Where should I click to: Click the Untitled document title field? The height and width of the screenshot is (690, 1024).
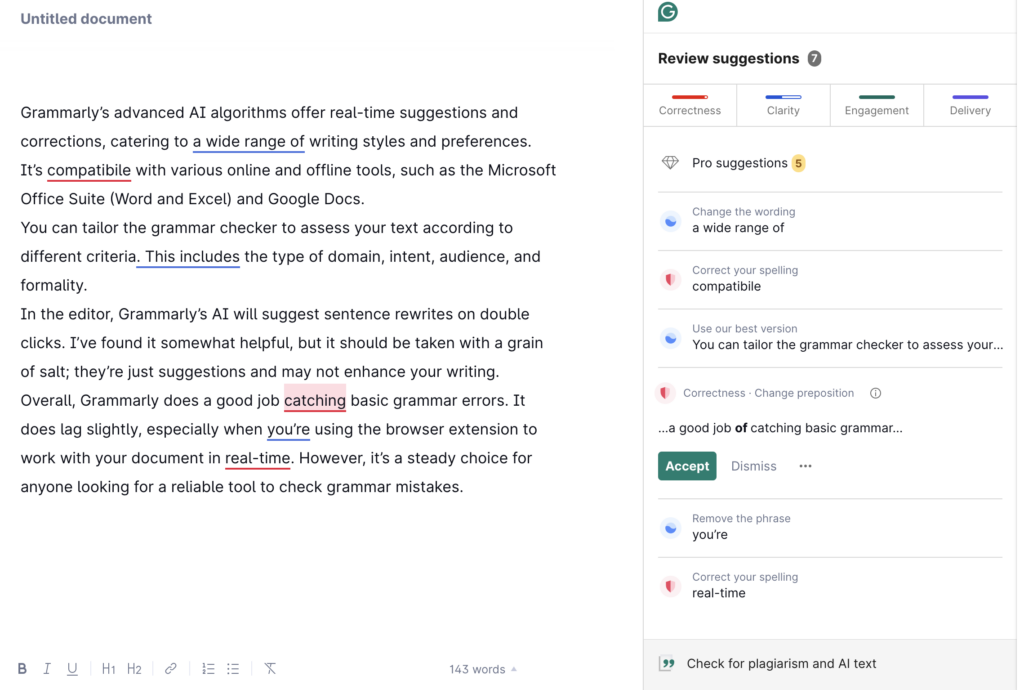[86, 19]
